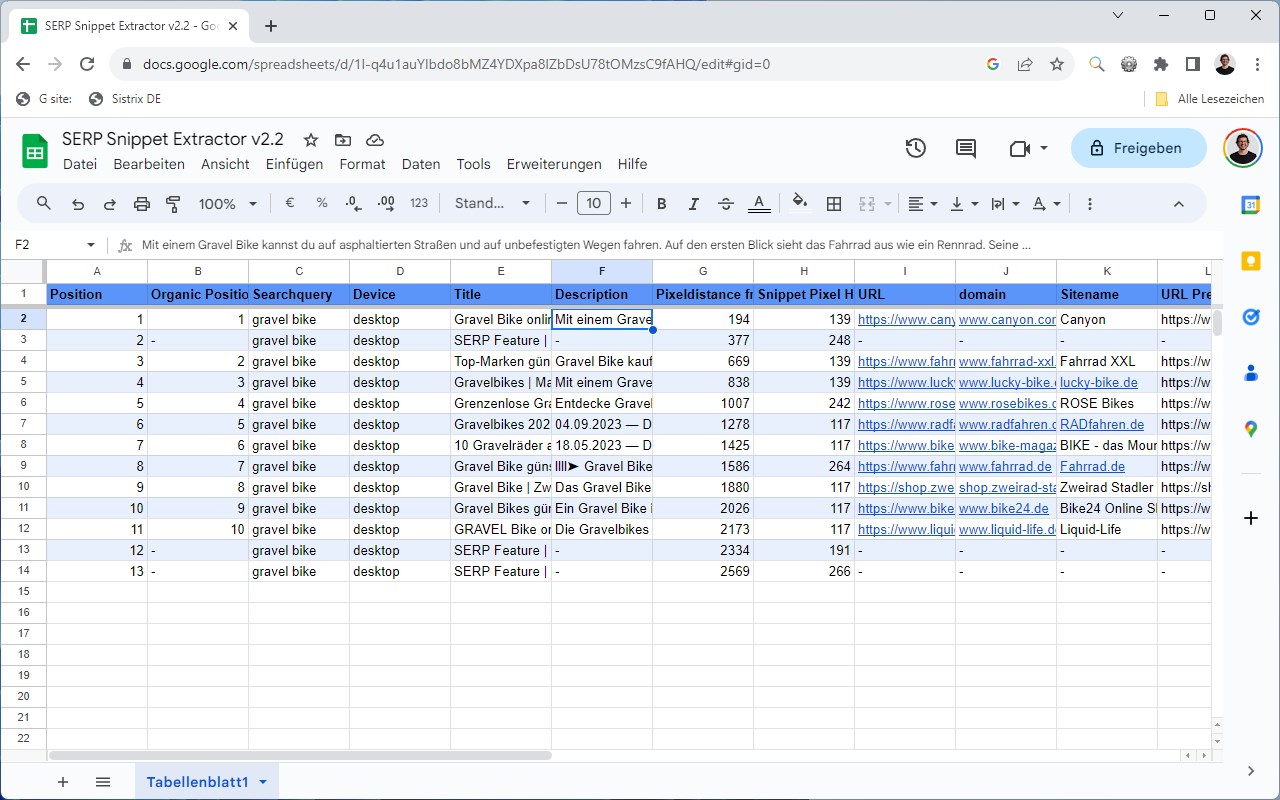1280x800 pixels.
Task: Add a new sheet with the plus button
Action: click(63, 781)
